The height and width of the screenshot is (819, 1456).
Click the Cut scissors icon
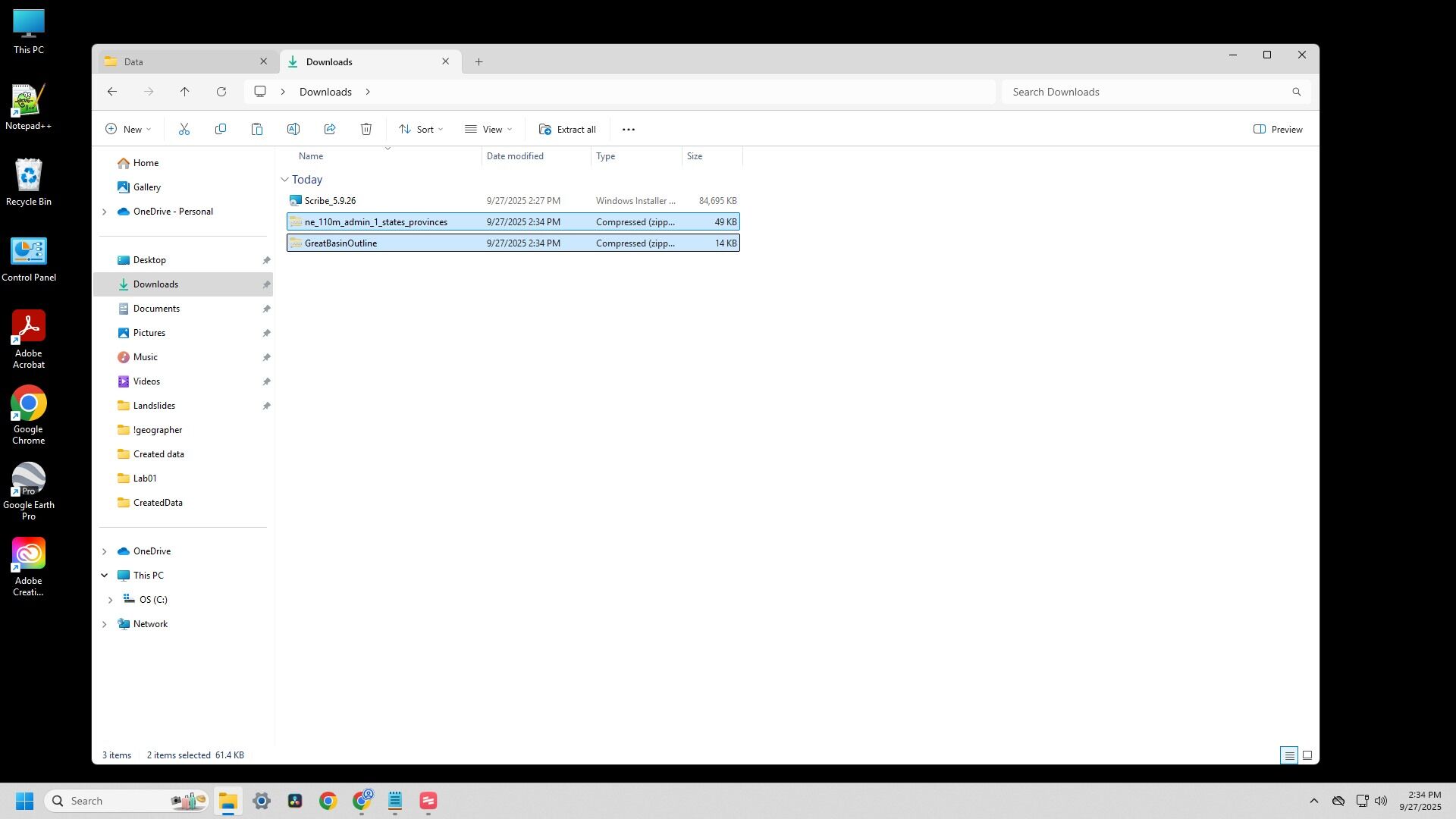point(184,130)
